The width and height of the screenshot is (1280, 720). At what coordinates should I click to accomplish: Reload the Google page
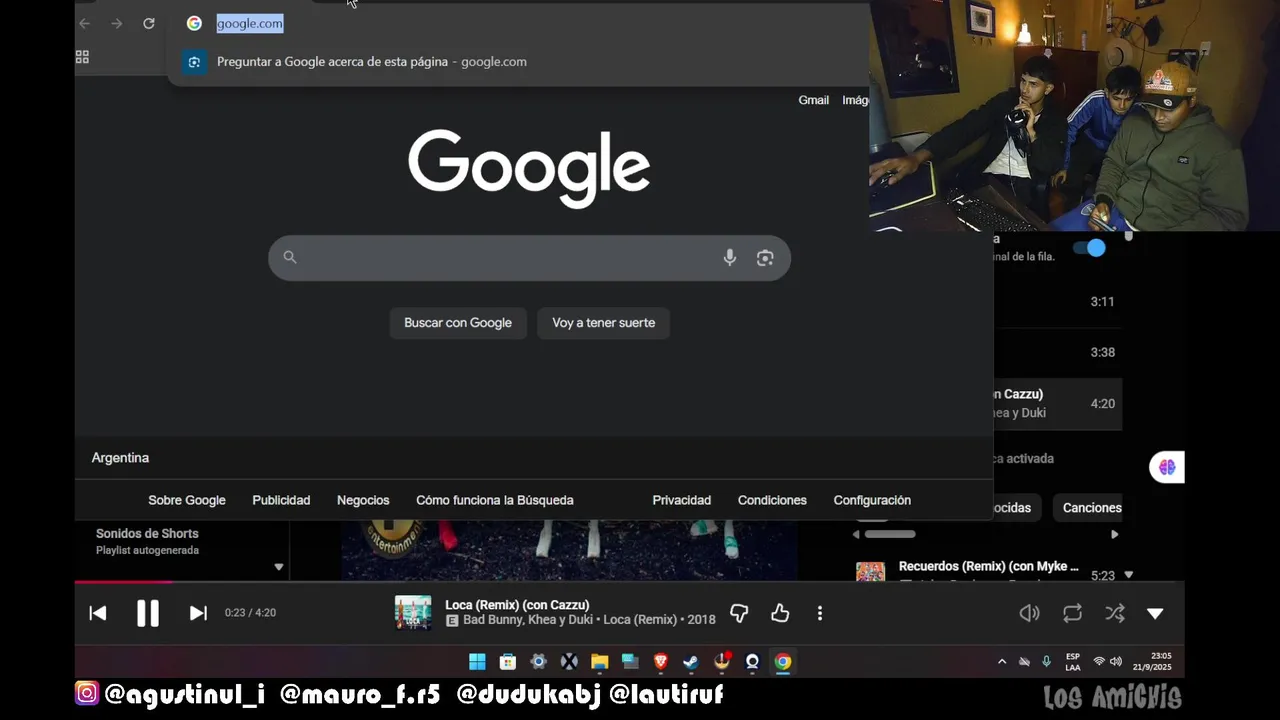[149, 23]
